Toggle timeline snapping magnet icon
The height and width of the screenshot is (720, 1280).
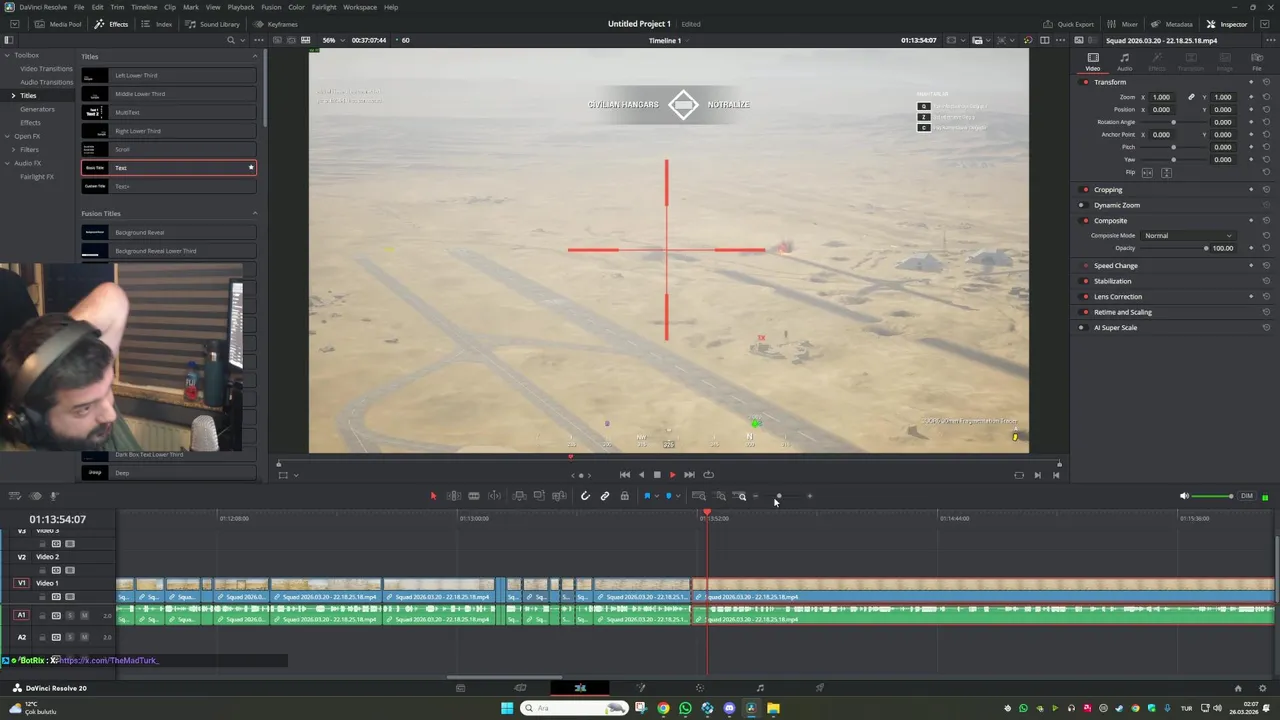tap(585, 496)
